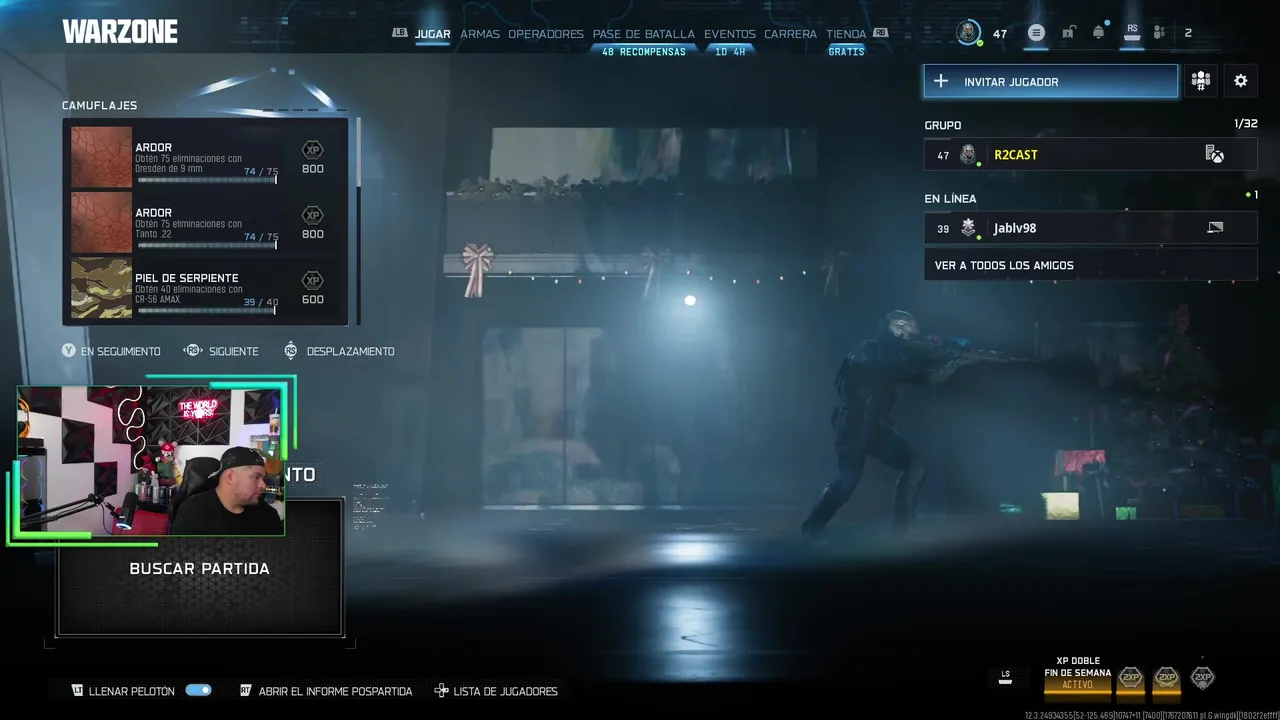Click R2CAST rank emblem icon
Viewport: 1280px width, 720px height.
968,154
